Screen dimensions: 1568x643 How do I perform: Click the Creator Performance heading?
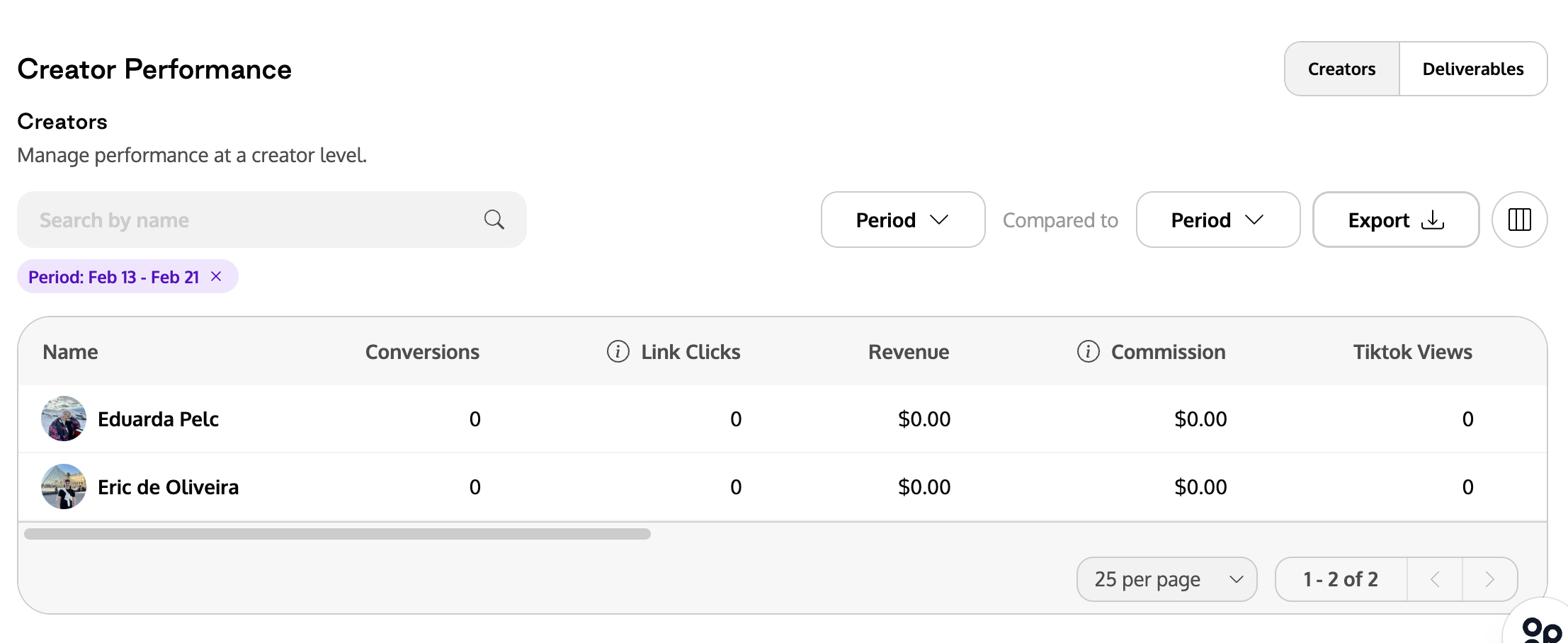click(154, 69)
